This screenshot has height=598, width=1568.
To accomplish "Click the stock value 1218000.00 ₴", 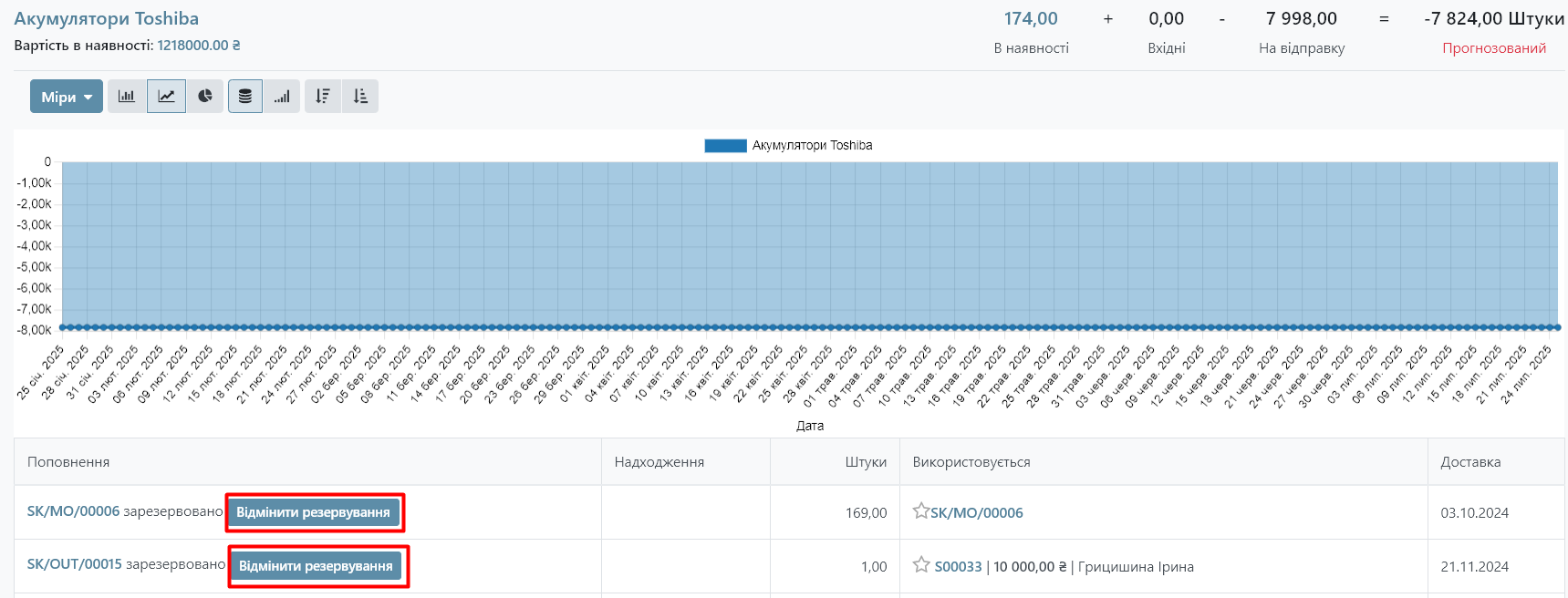I will coord(198,46).
